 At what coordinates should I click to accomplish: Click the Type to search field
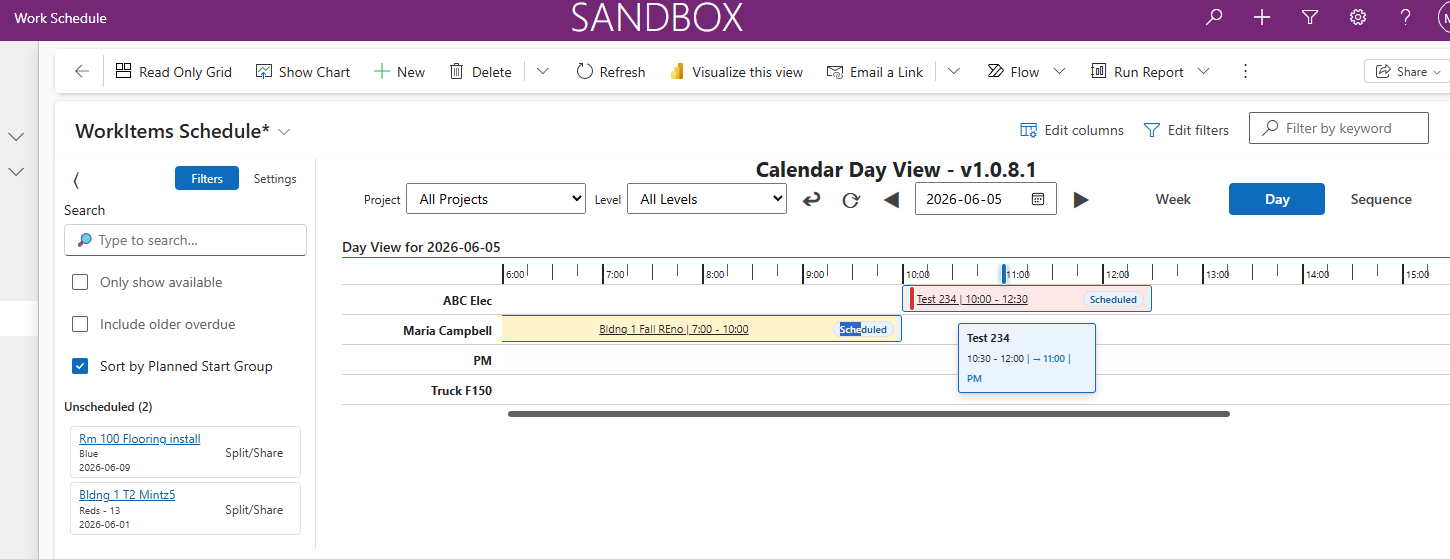(x=185, y=240)
